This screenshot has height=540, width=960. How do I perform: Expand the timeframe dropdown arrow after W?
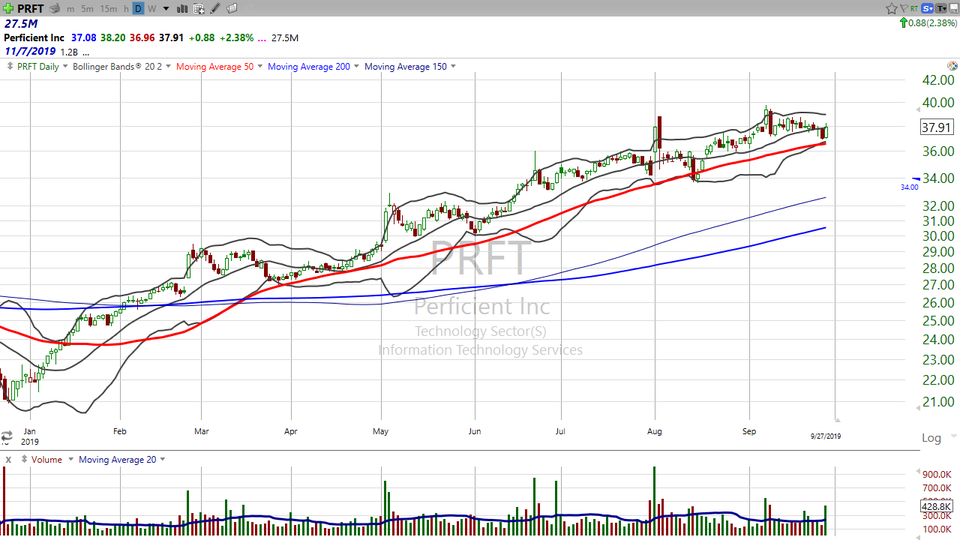pos(165,8)
